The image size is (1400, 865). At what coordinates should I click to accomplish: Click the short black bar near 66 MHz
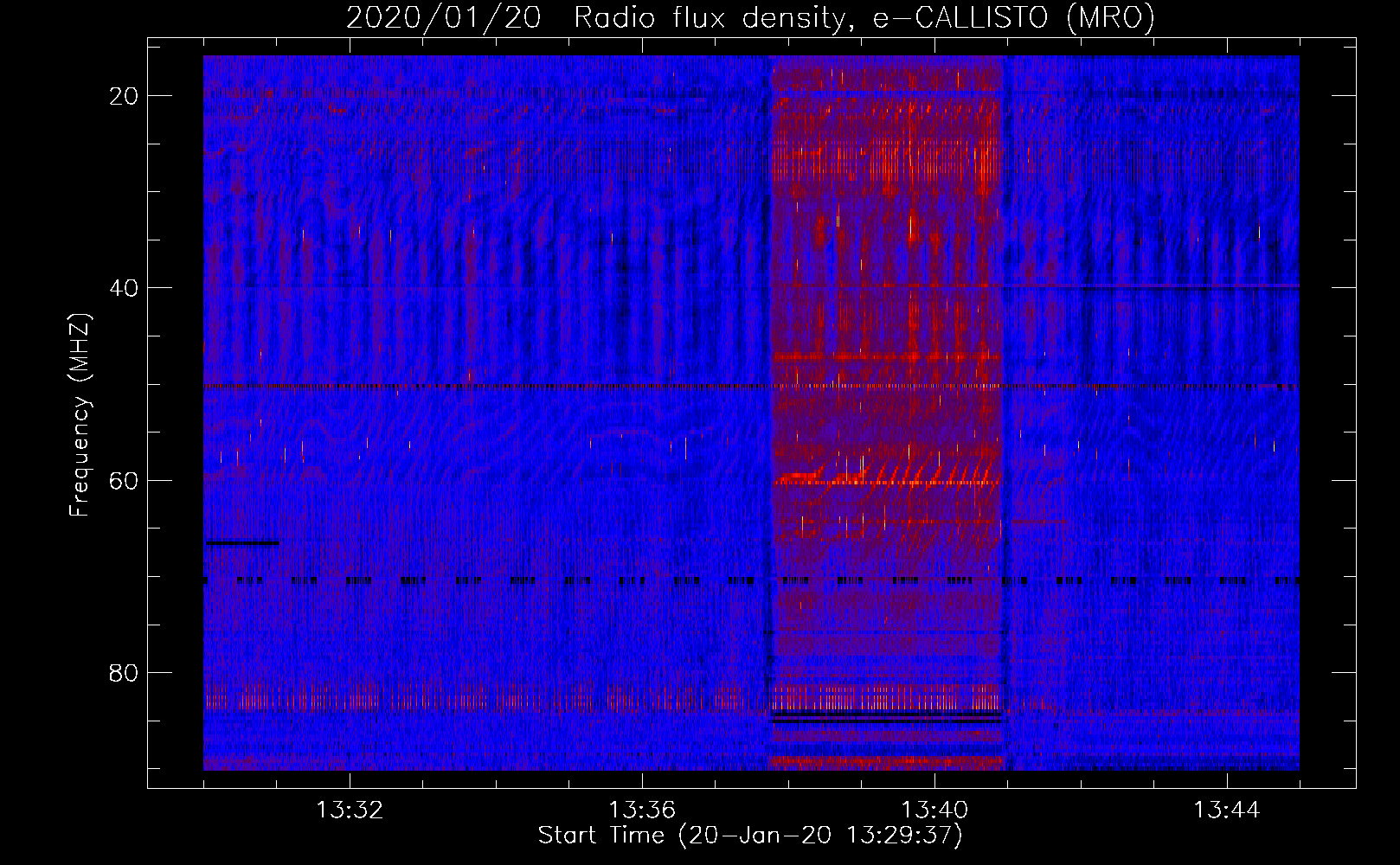click(242, 543)
